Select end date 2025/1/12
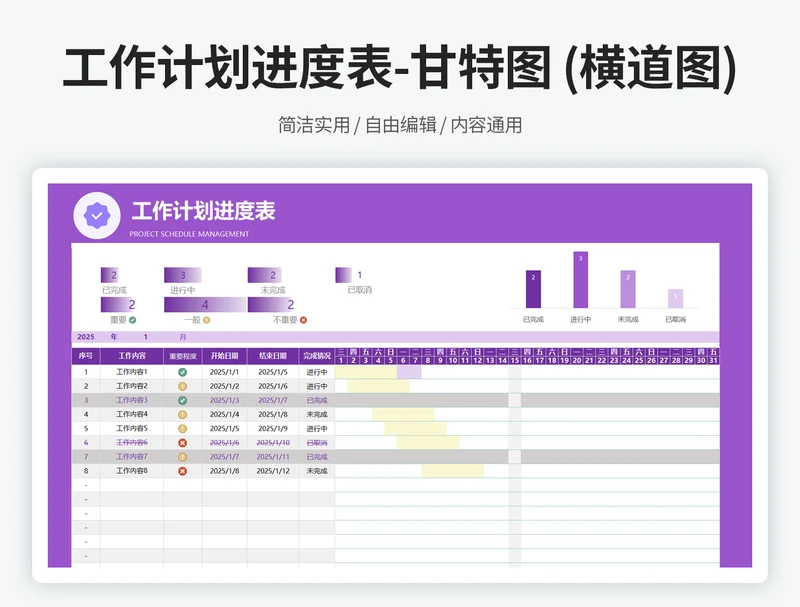 273,471
